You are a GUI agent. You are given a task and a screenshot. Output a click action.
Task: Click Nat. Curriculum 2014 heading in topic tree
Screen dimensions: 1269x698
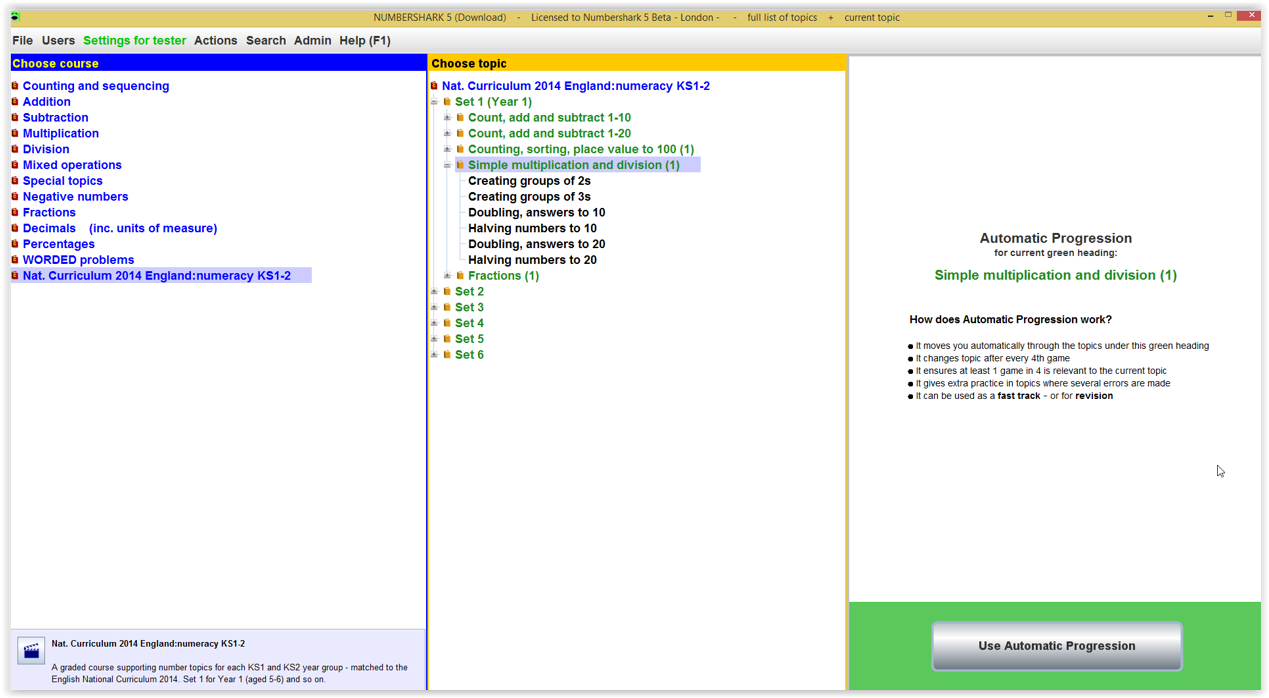click(x=576, y=86)
